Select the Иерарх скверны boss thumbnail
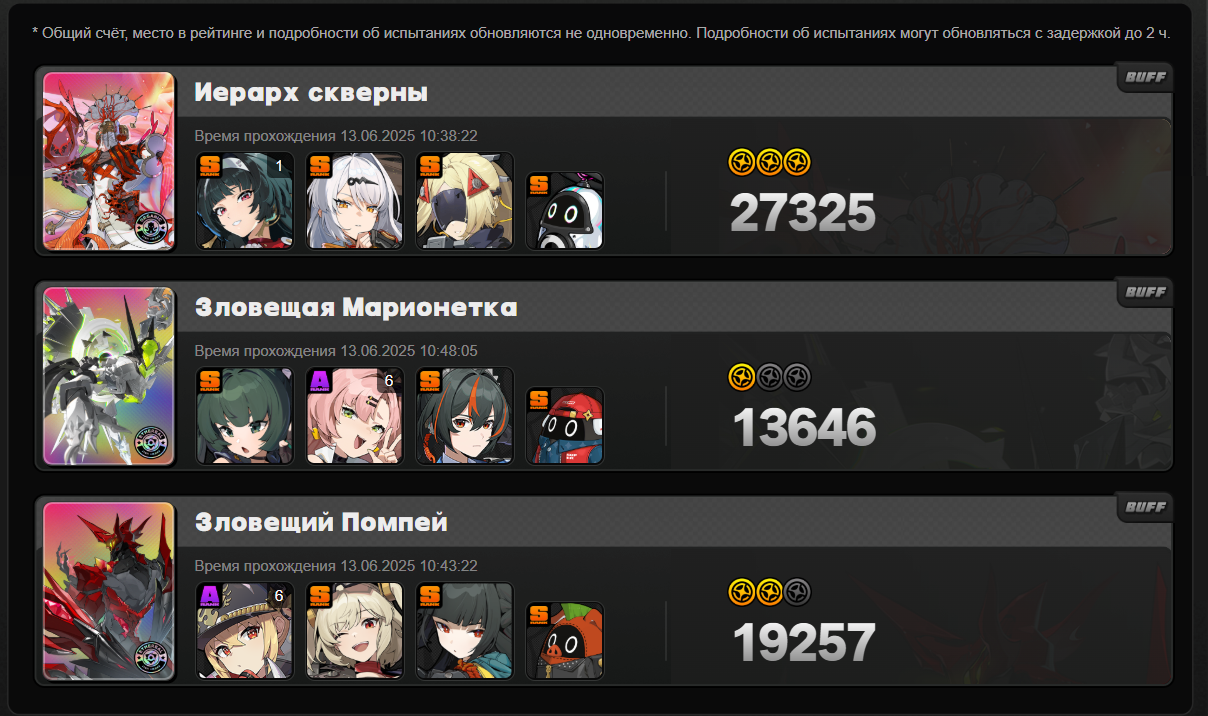The height and width of the screenshot is (716, 1208). 109,161
